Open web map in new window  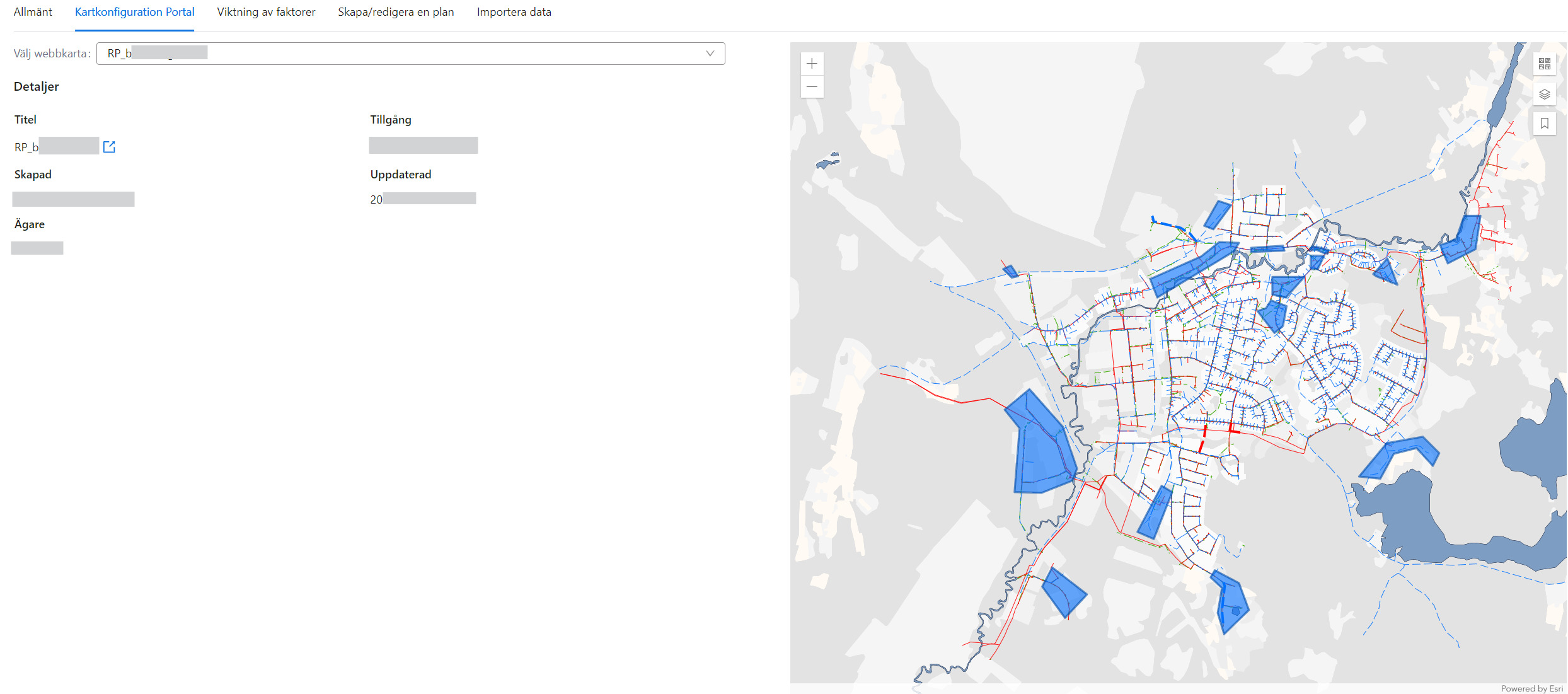(109, 147)
